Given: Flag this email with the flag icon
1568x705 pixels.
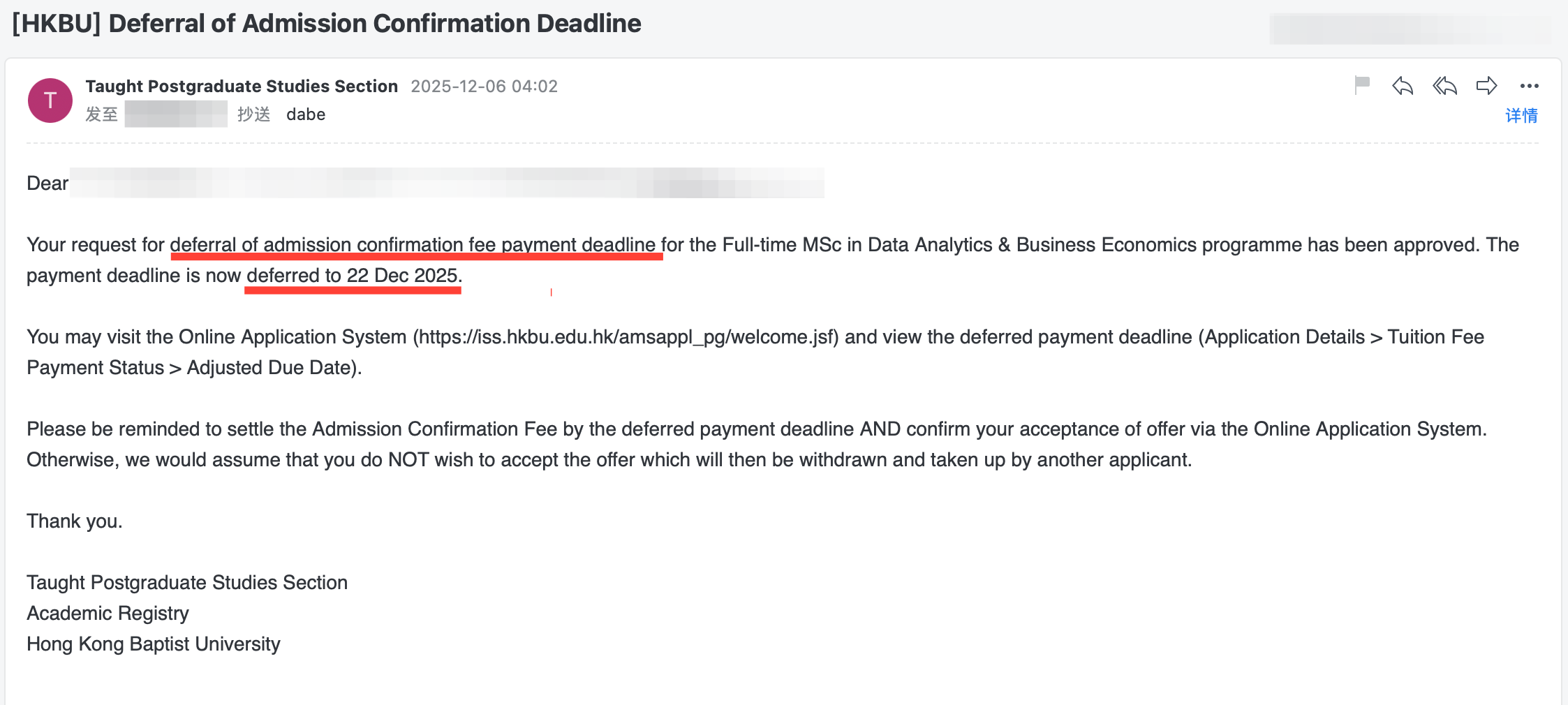Looking at the screenshot, I should [x=1362, y=85].
